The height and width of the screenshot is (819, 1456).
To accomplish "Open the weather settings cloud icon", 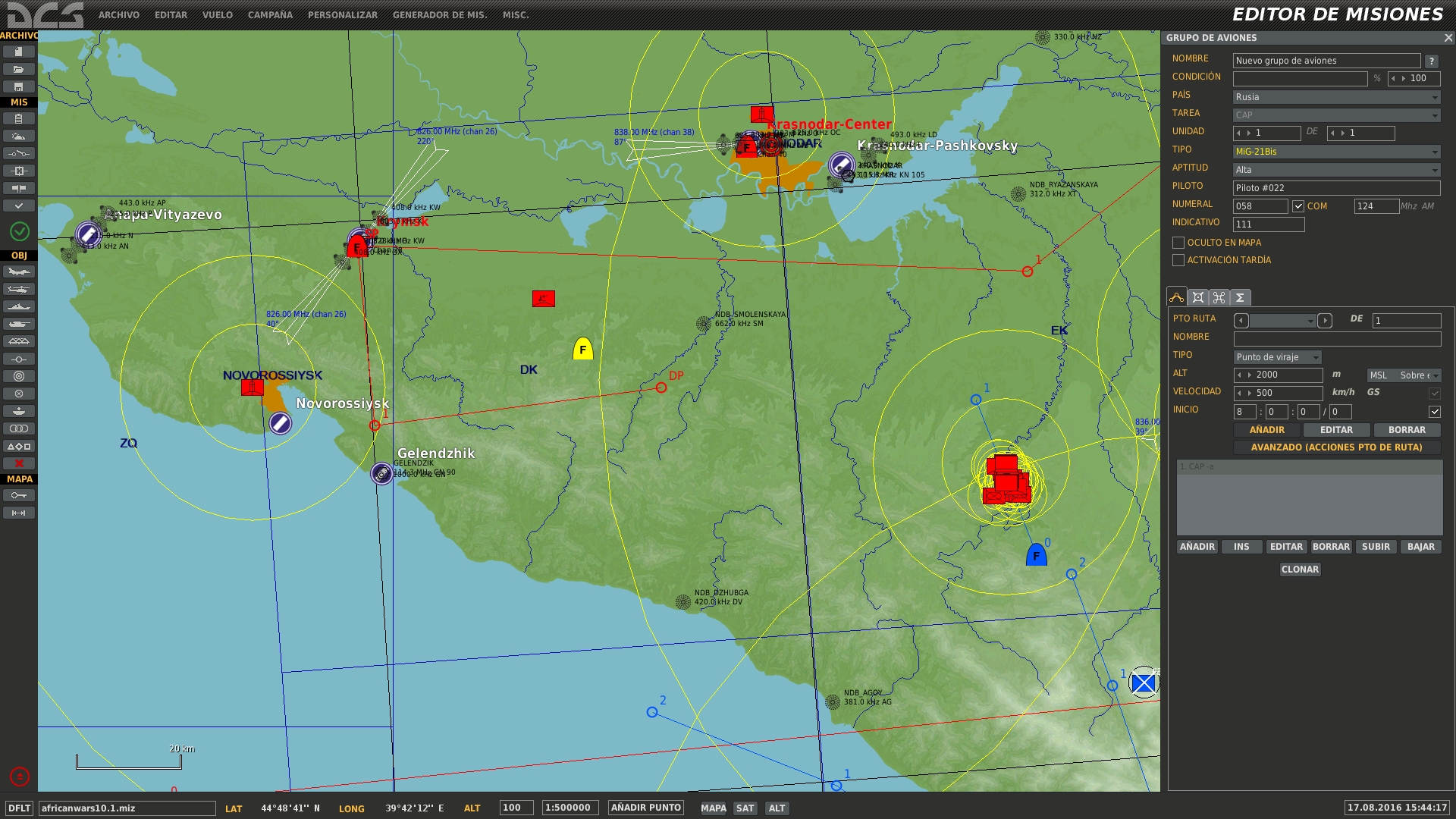I will [19, 136].
